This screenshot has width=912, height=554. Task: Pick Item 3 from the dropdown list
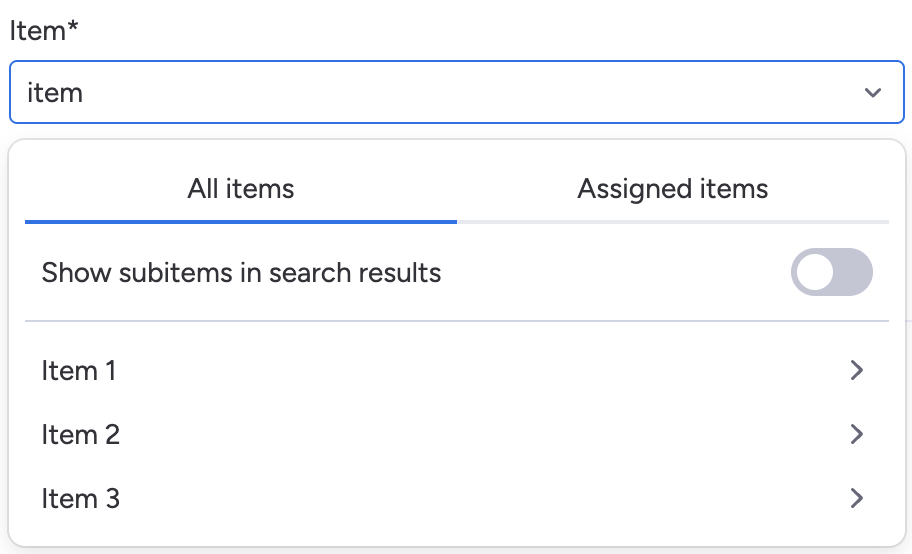coord(81,498)
